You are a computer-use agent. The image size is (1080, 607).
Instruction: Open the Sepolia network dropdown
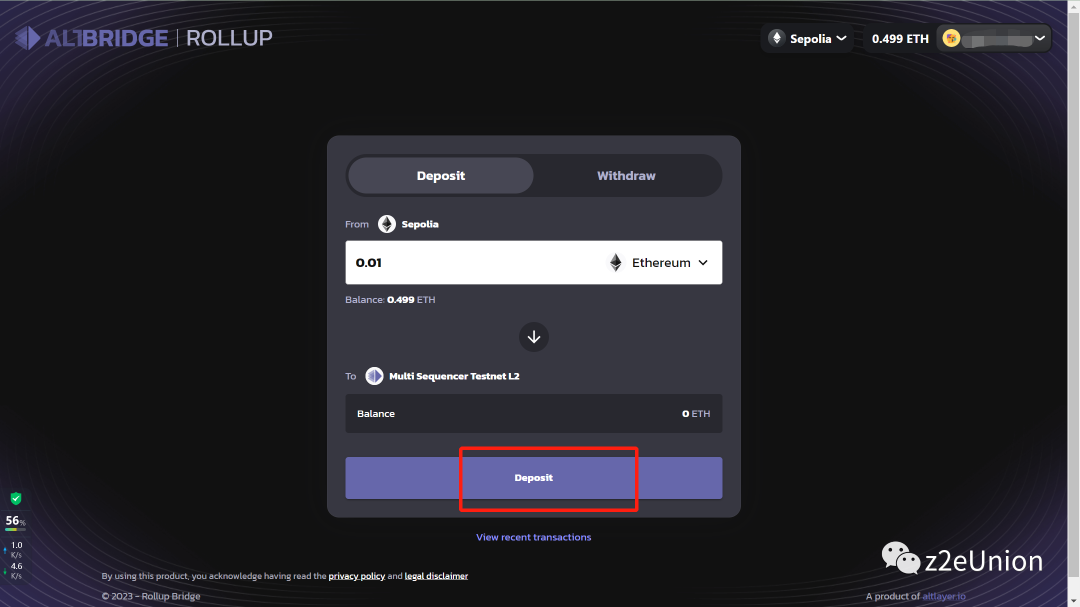(x=808, y=38)
